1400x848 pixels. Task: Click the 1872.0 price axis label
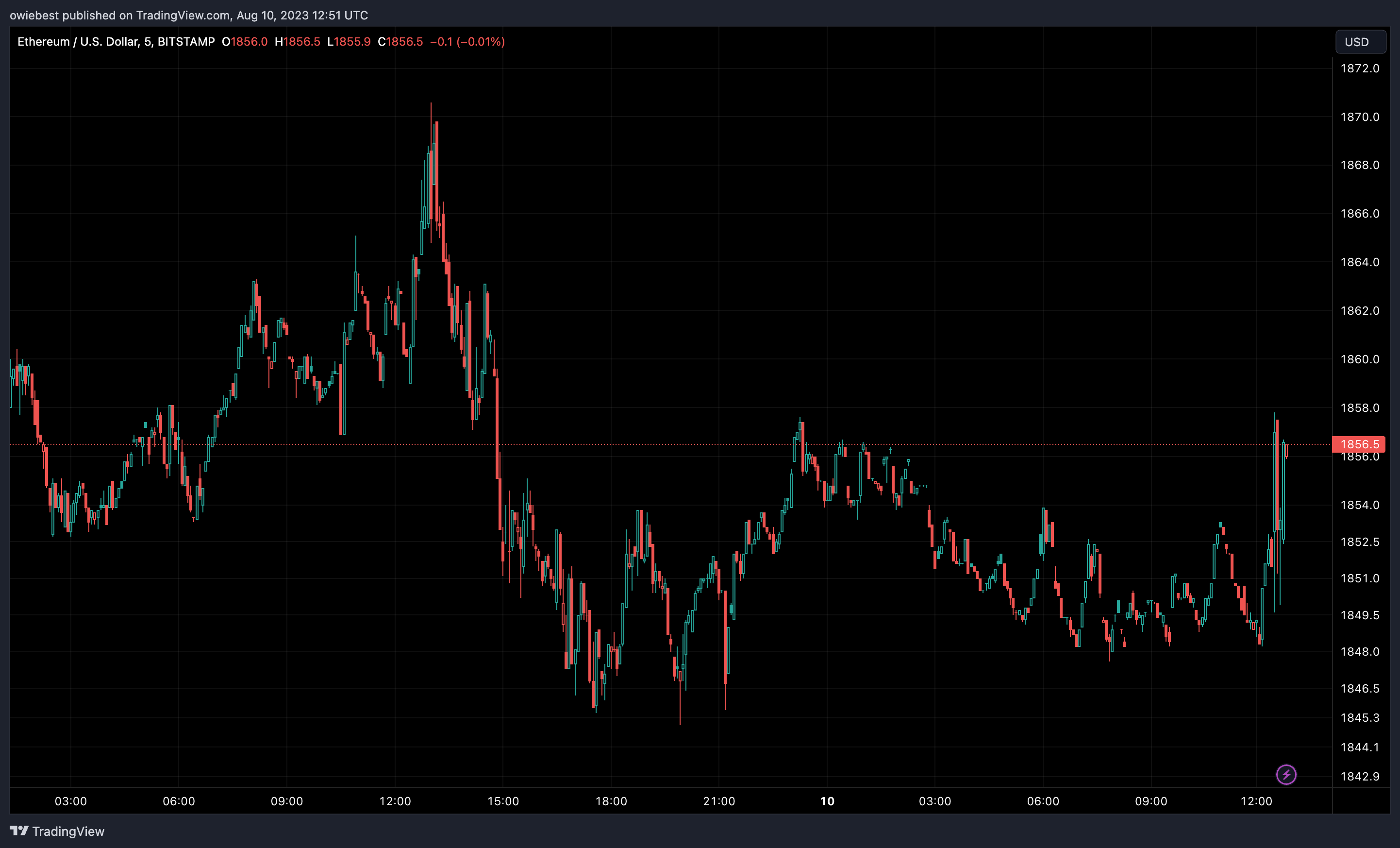(1360, 68)
